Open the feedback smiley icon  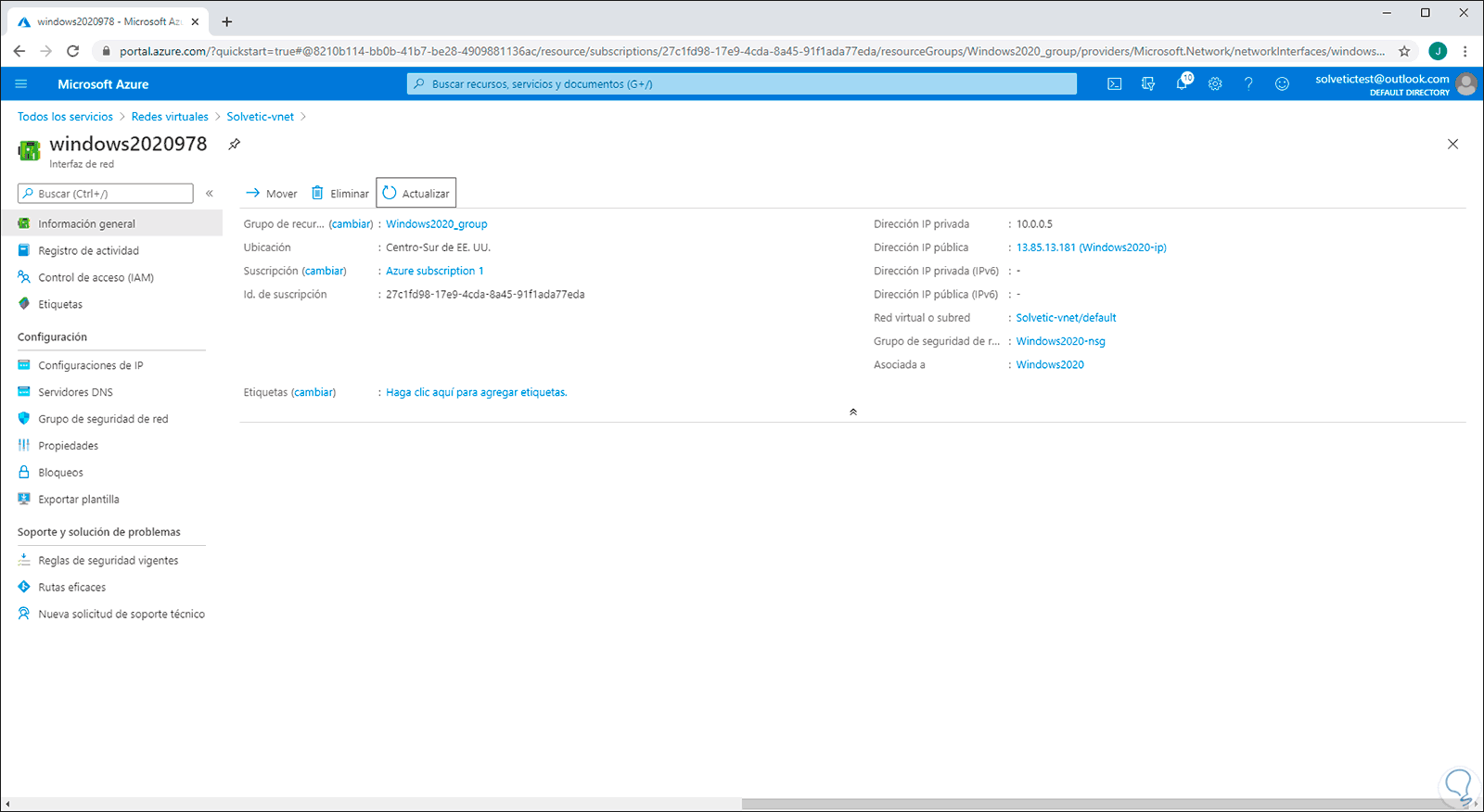point(1282,84)
